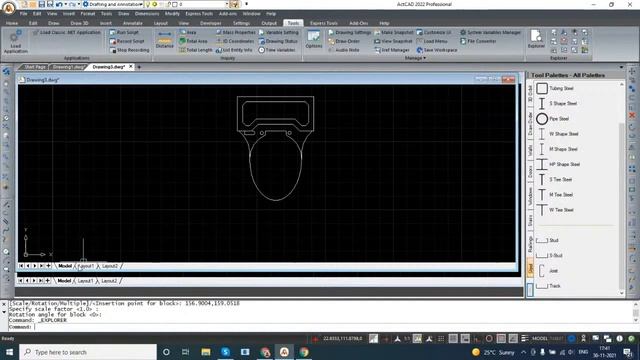This screenshot has height=360, width=640.
Task: Open the Options dialog button
Action: click(313, 40)
